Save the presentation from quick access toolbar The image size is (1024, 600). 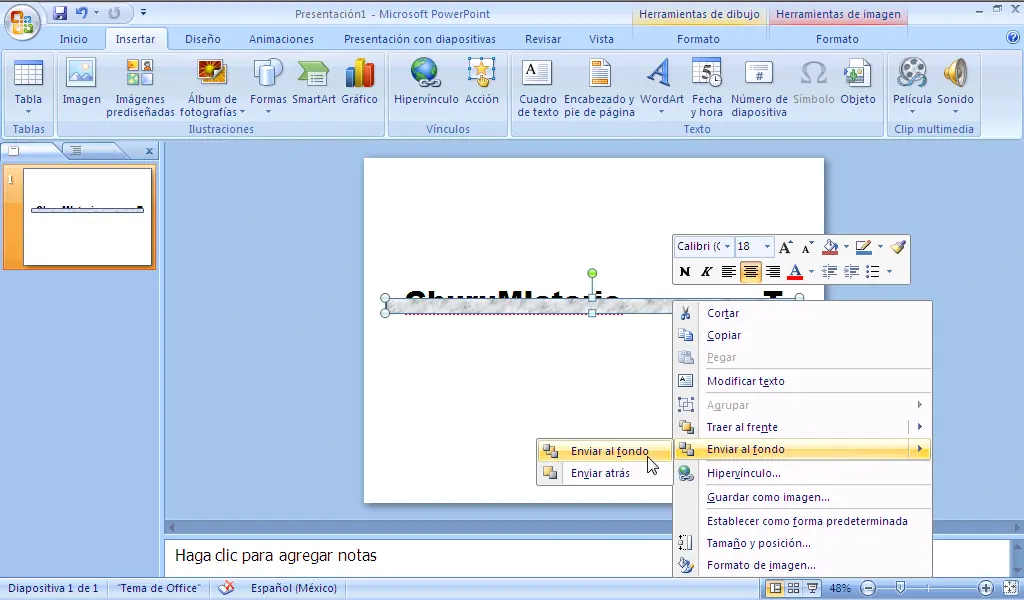click(x=60, y=12)
